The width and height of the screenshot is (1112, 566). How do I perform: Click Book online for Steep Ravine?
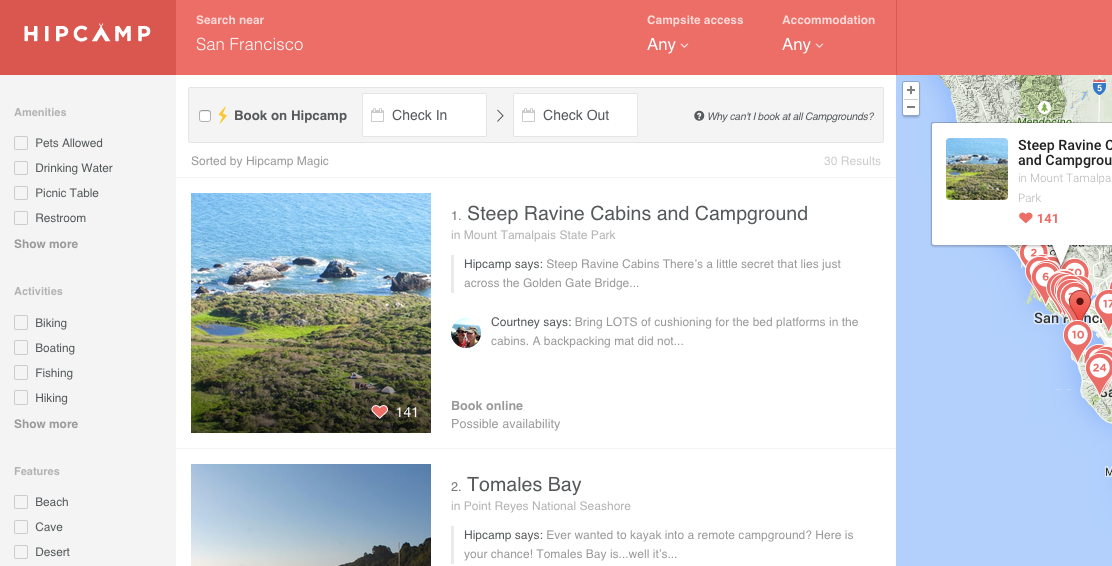(x=487, y=406)
